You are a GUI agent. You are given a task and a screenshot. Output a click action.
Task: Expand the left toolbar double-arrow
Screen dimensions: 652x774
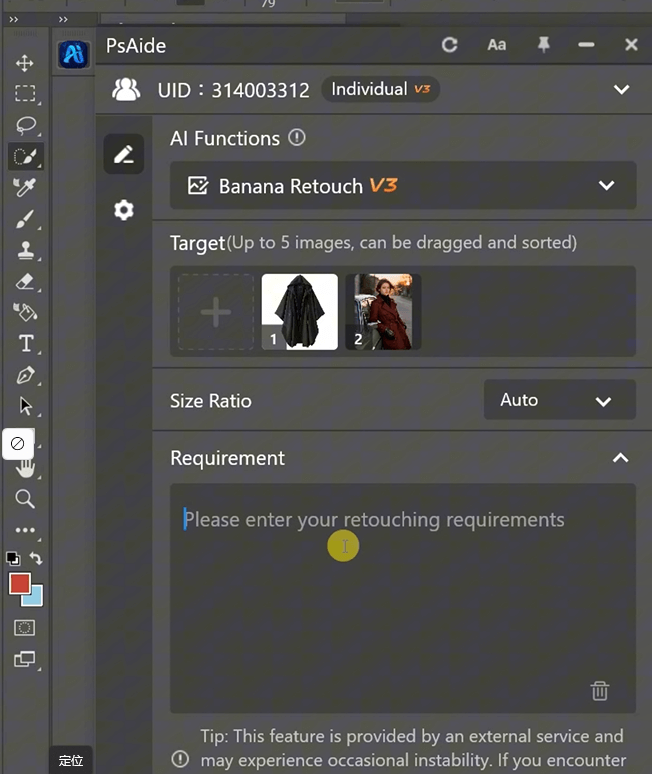[14, 19]
